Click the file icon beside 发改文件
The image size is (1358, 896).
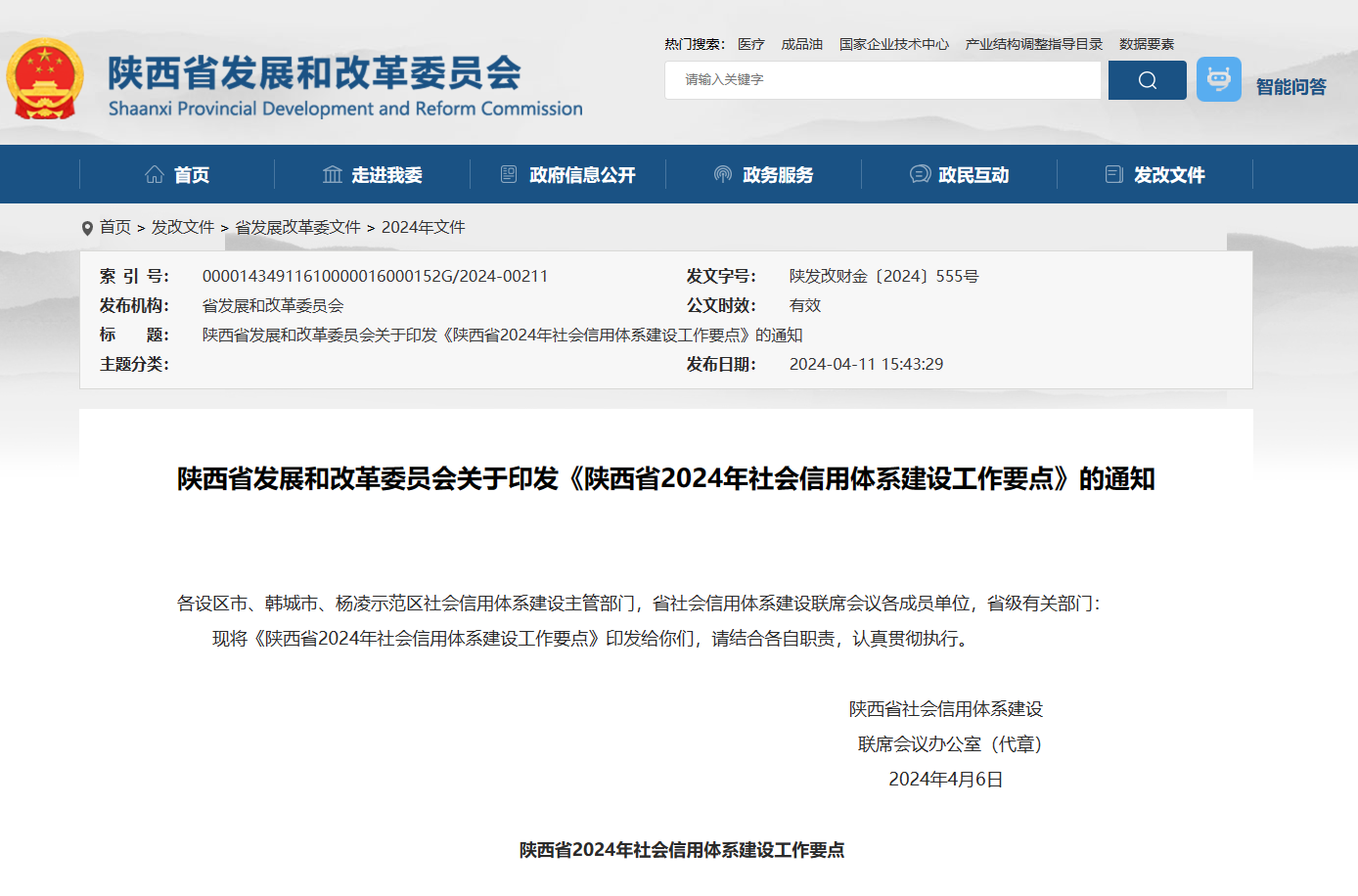pos(1113,173)
